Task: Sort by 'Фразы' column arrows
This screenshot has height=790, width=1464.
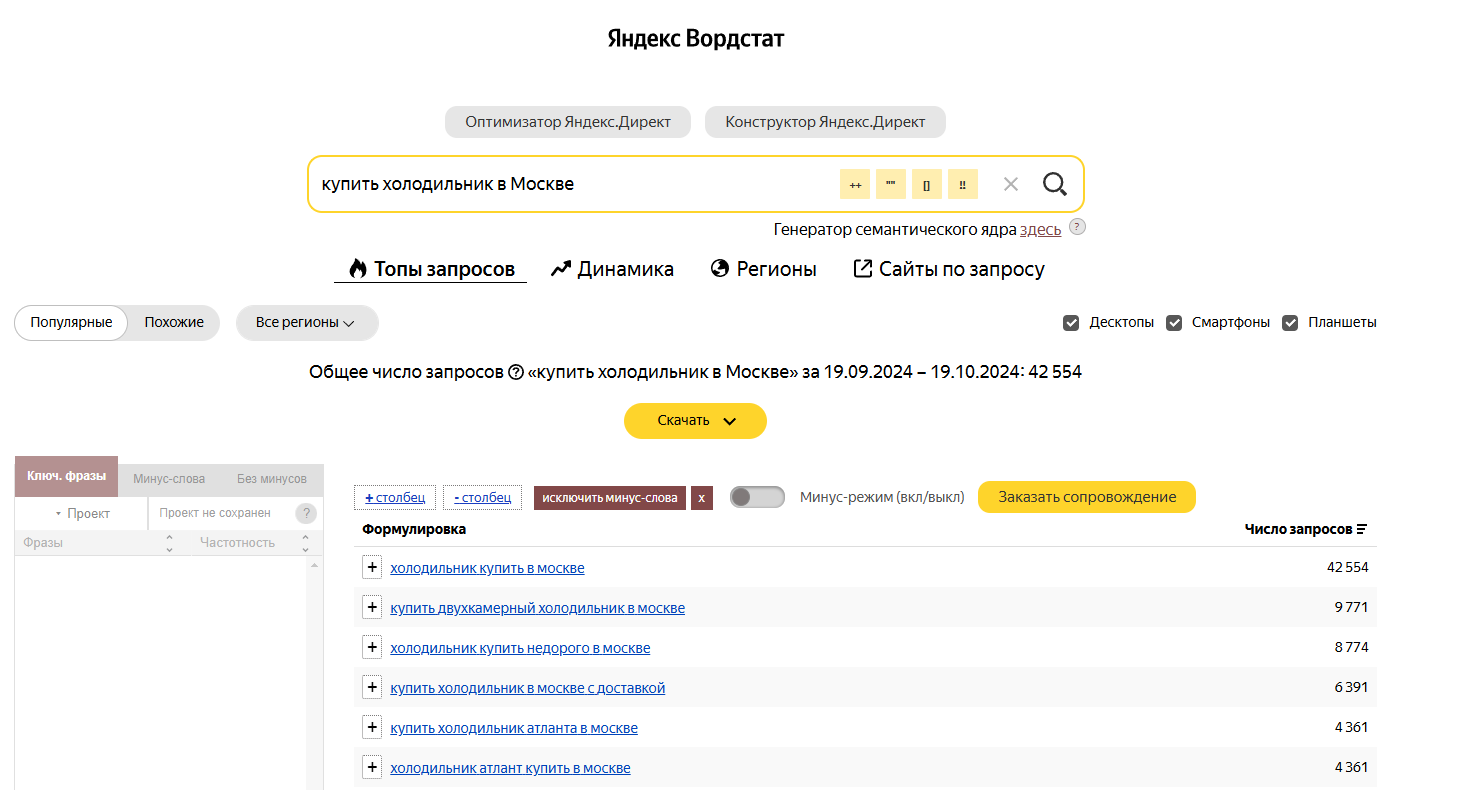Action: coord(169,543)
